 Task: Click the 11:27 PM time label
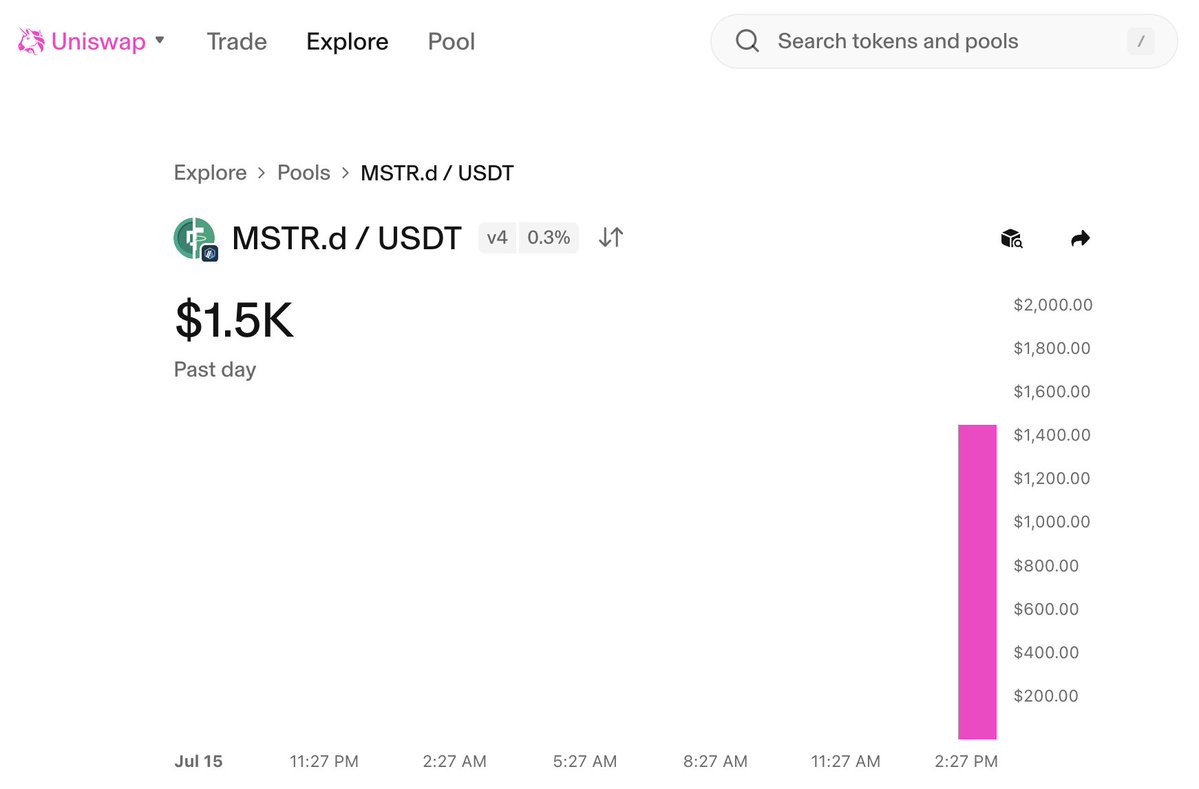tap(324, 761)
